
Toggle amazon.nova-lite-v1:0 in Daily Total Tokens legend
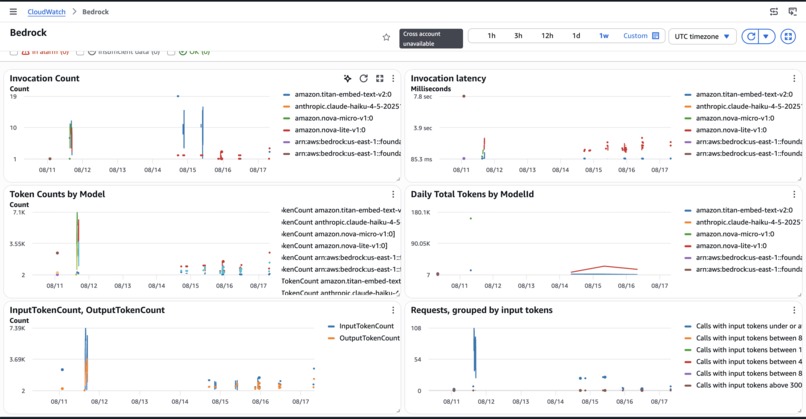731,246
